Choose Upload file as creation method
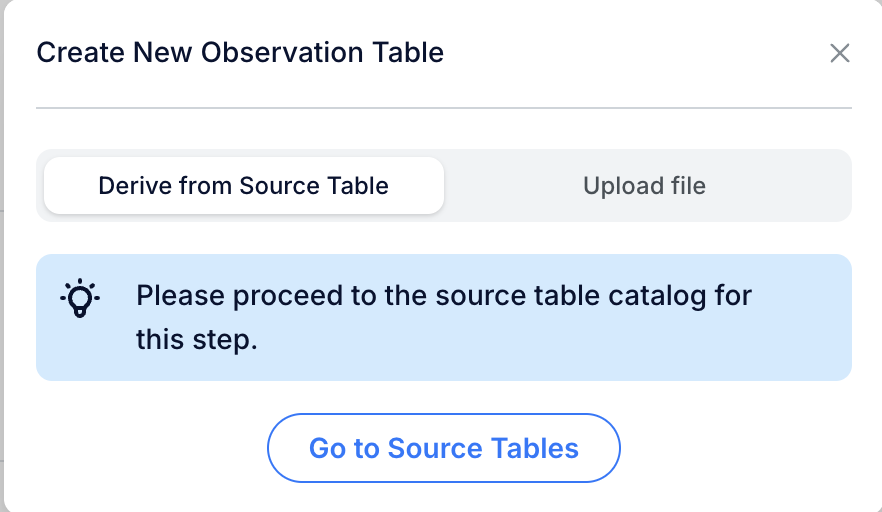 point(644,186)
